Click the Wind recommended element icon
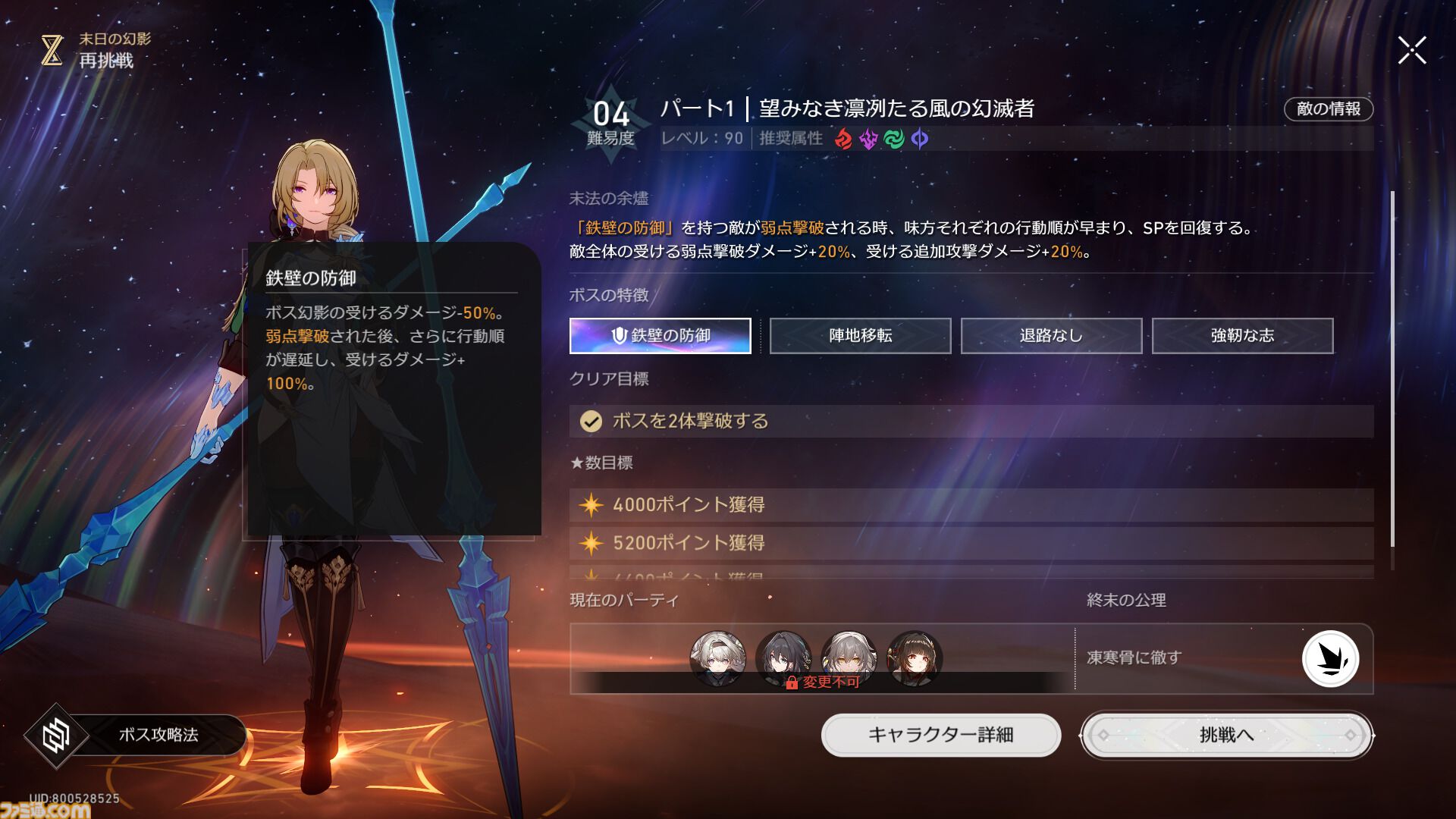Viewport: 1456px width, 819px height. click(894, 139)
